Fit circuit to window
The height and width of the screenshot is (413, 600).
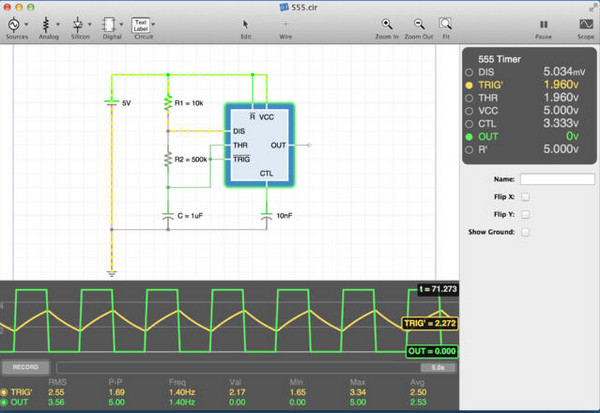coord(446,24)
